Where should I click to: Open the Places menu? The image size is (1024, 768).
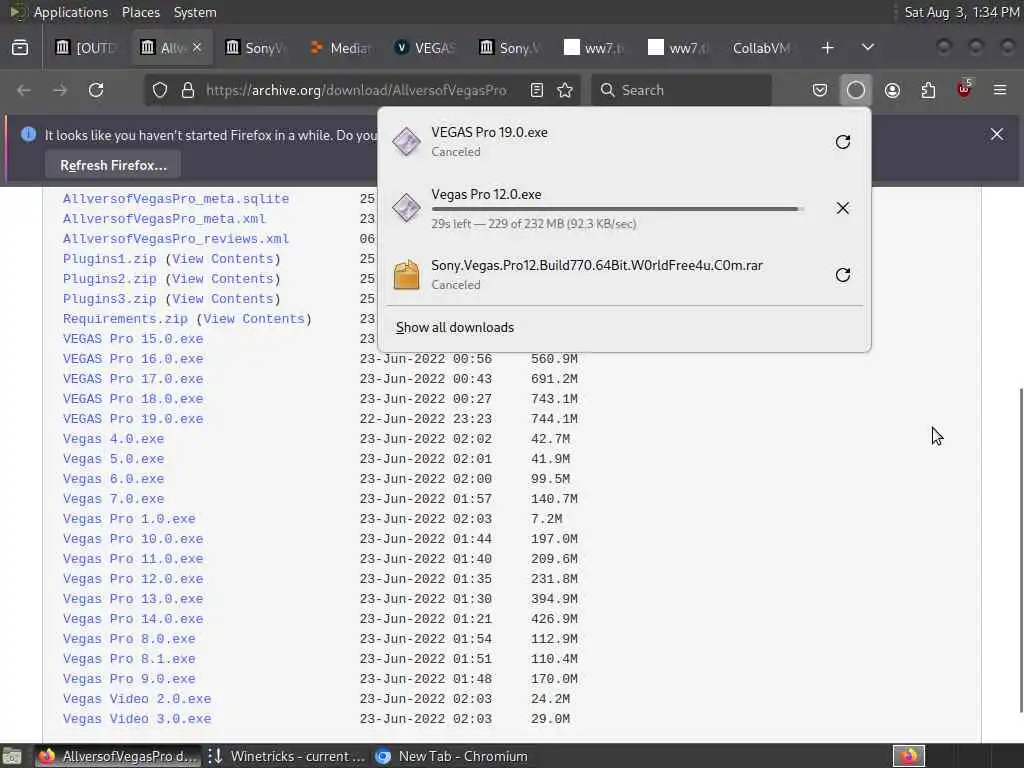coord(140,12)
